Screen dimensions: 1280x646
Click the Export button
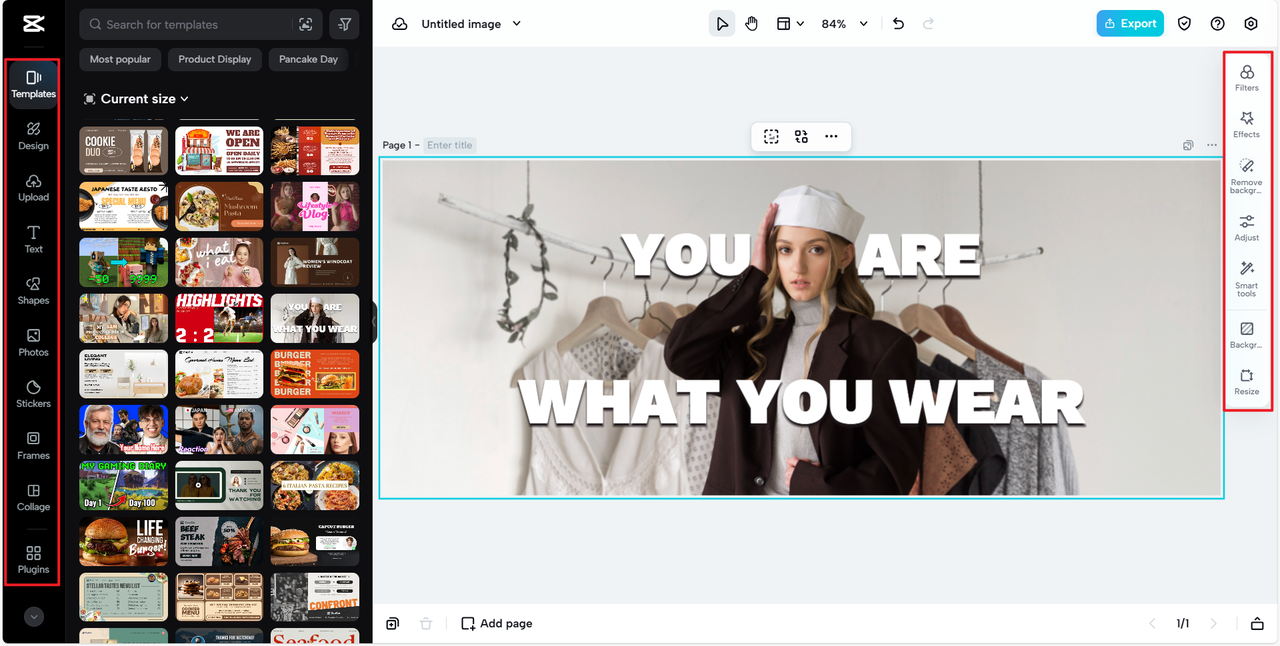(1130, 24)
